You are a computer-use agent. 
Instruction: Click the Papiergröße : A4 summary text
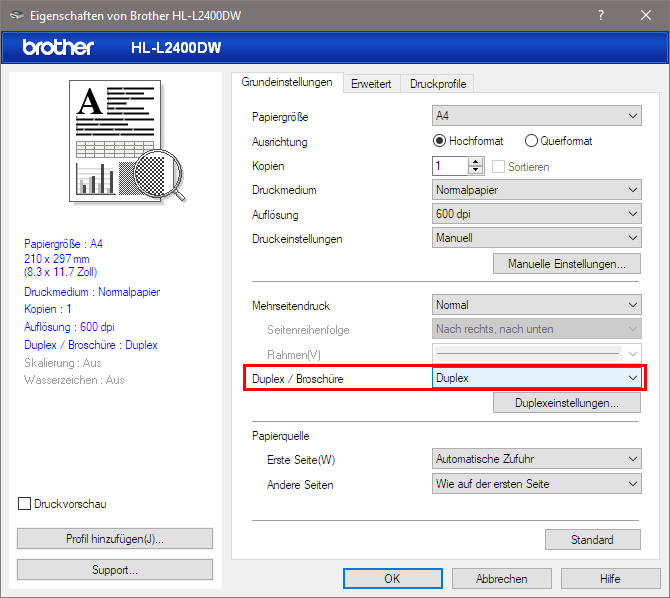[x=63, y=244]
